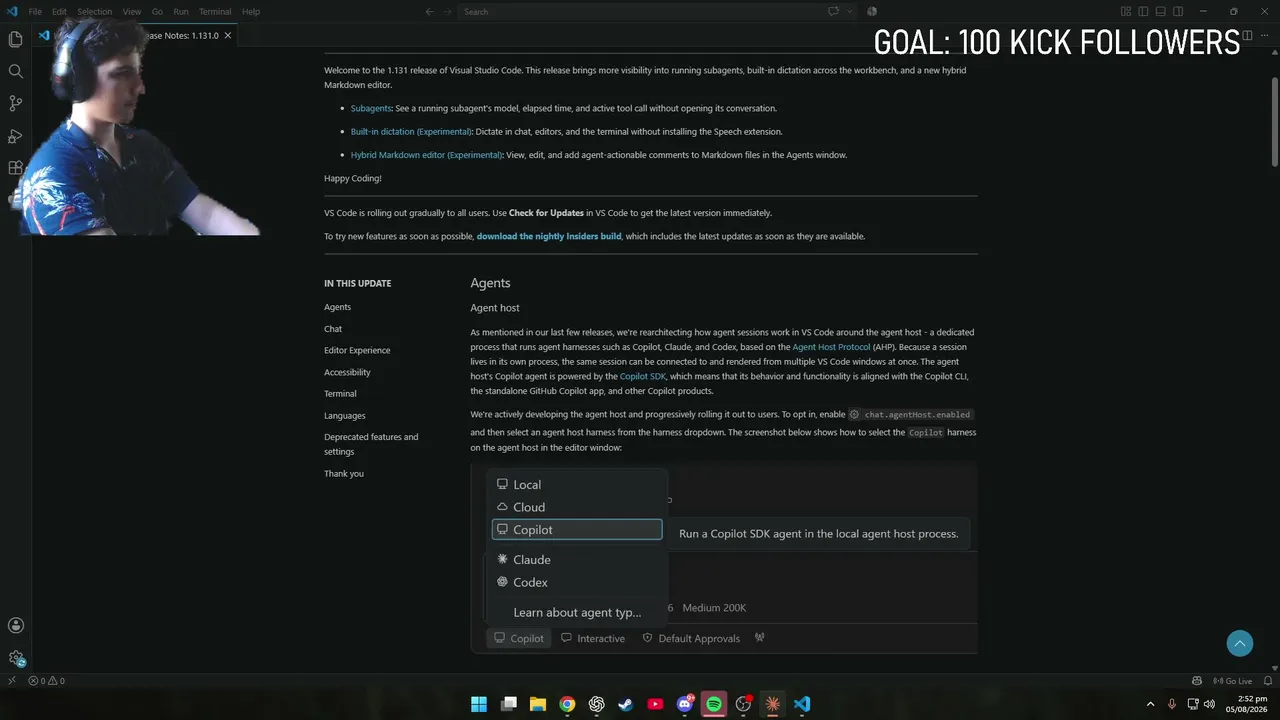The height and width of the screenshot is (720, 1280).
Task: Go back with the navigation arrow
Action: pos(429,12)
